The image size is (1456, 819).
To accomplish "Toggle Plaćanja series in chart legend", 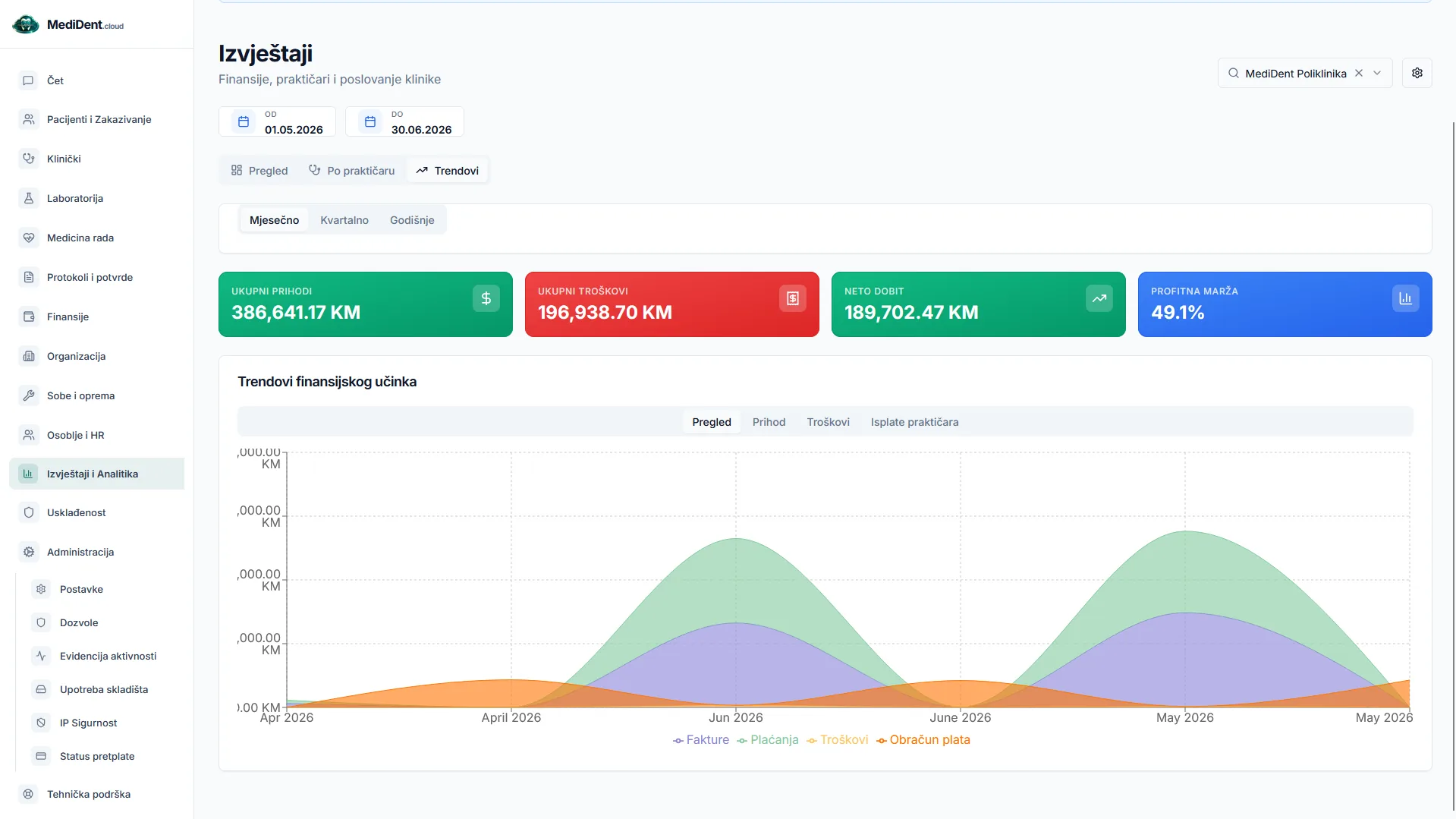I will (x=767, y=740).
